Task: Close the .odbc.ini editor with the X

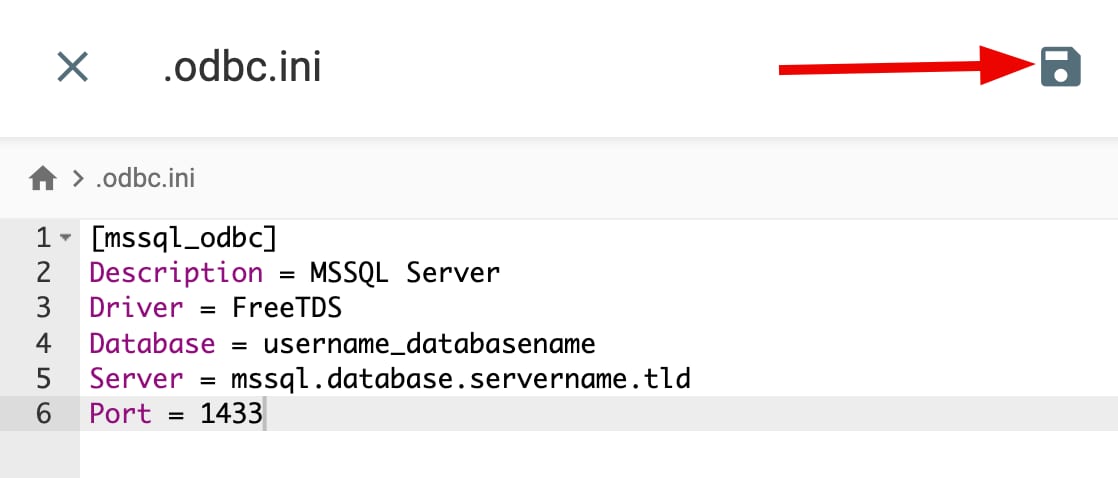Action: [x=73, y=67]
